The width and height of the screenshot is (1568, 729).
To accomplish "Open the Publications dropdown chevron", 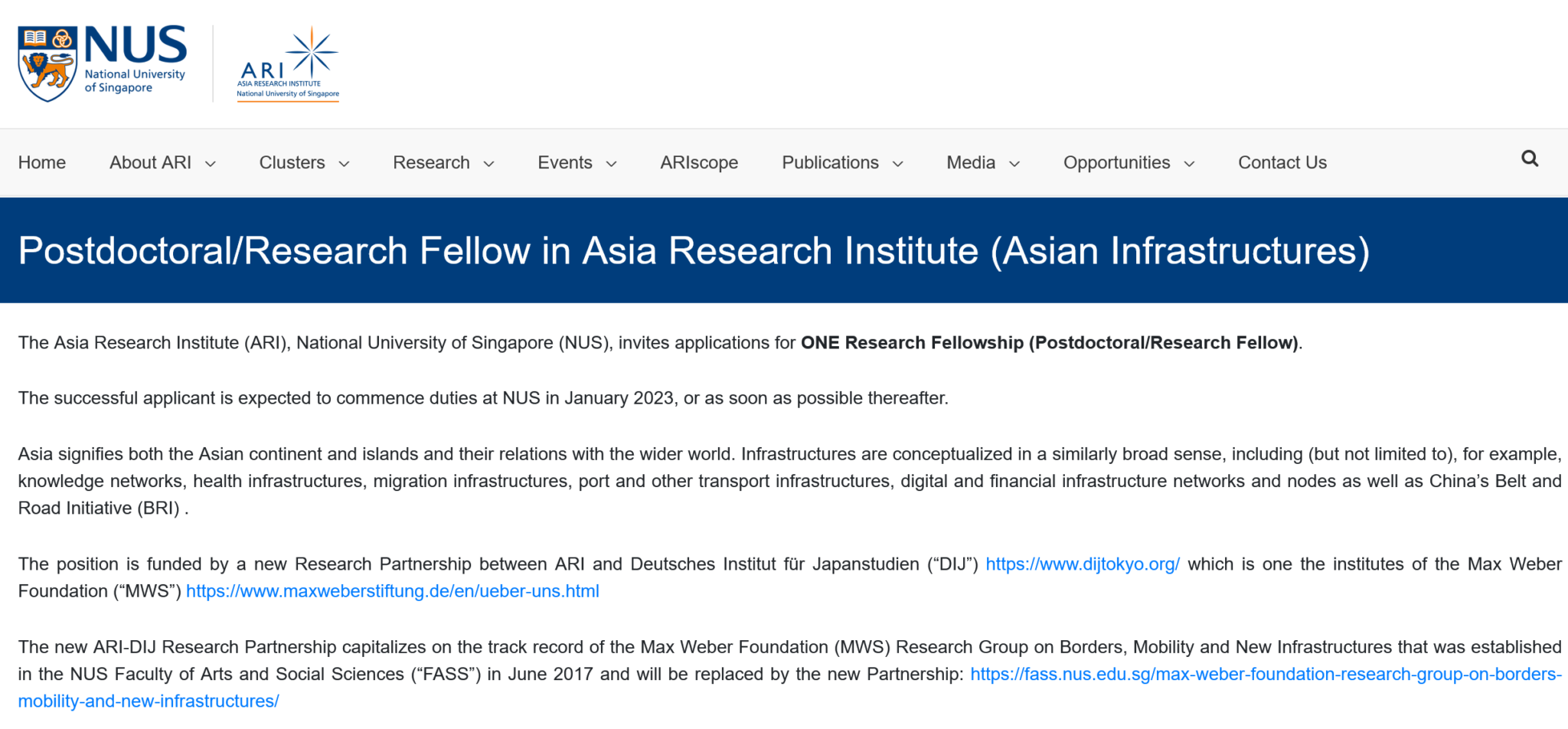I will click(x=898, y=164).
